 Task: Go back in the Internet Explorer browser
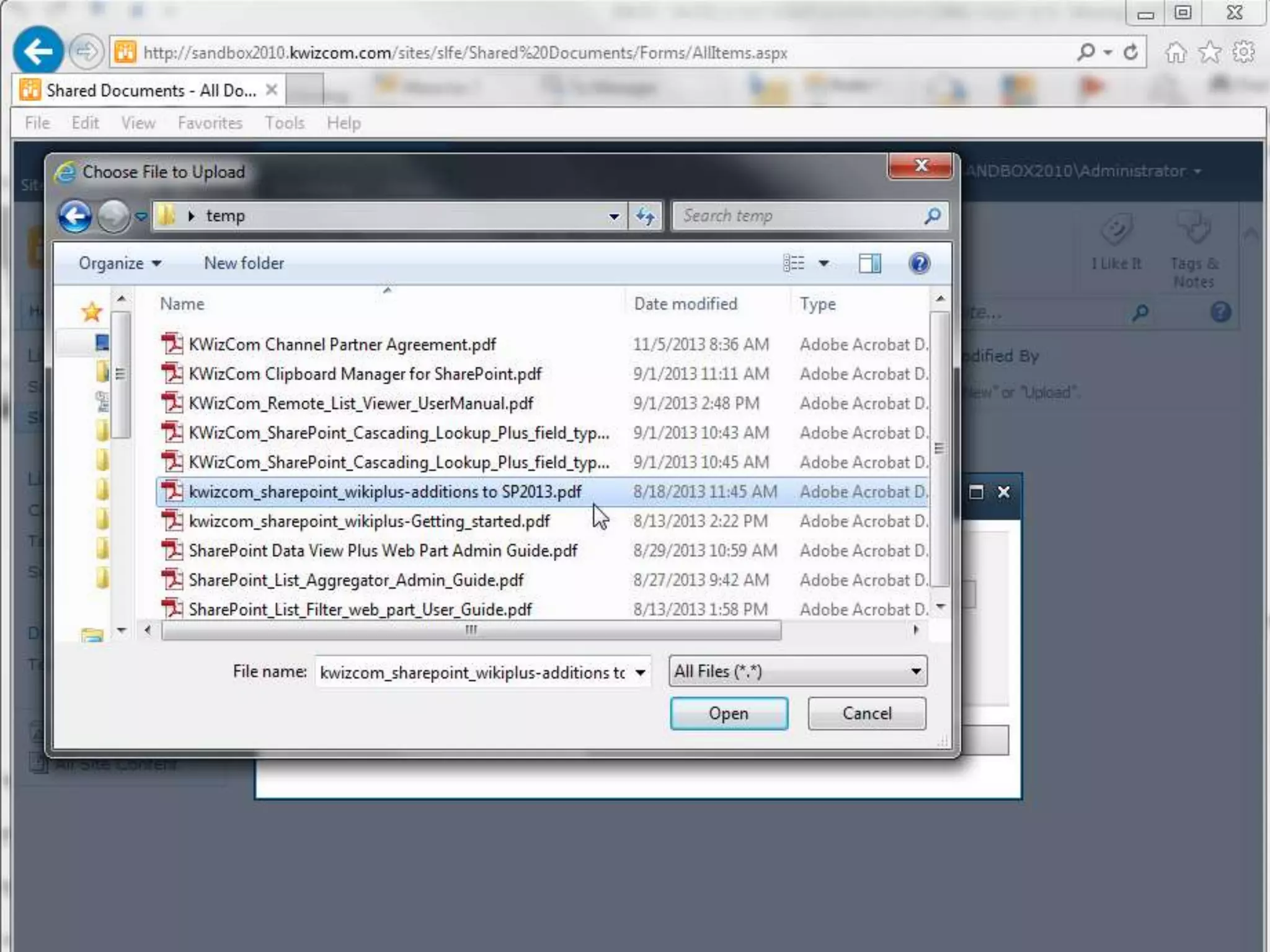tap(38, 51)
